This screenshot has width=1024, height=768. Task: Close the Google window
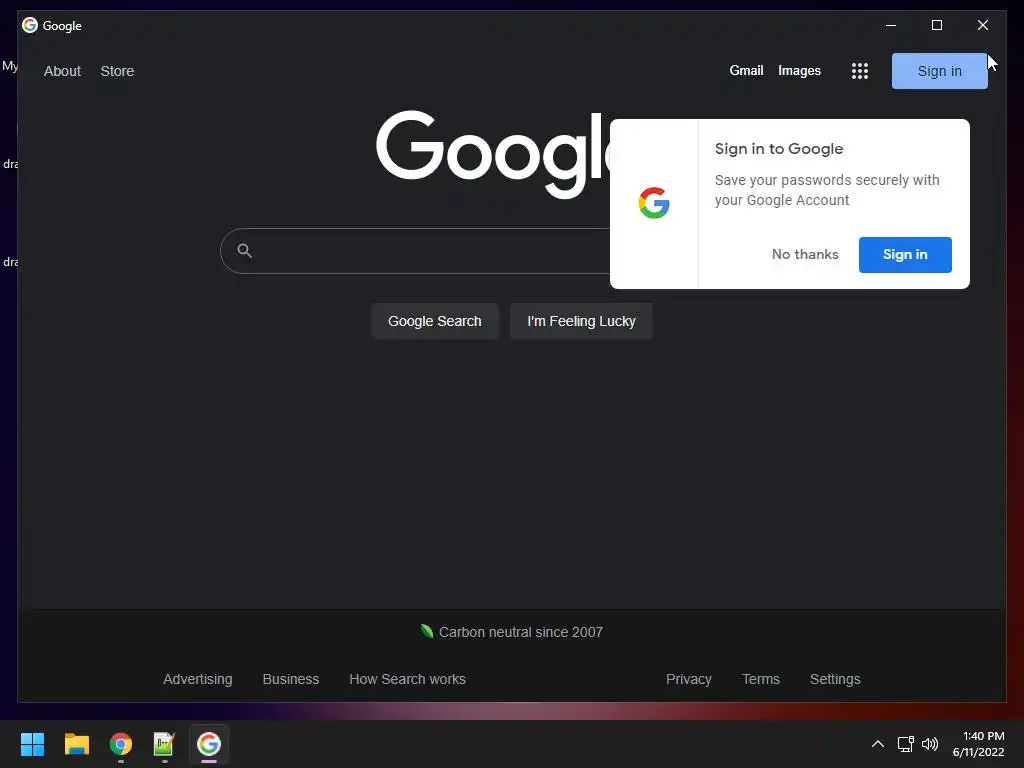[982, 25]
